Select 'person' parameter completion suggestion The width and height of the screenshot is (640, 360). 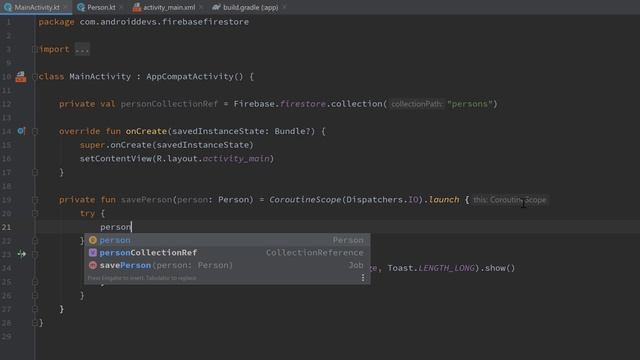227,240
